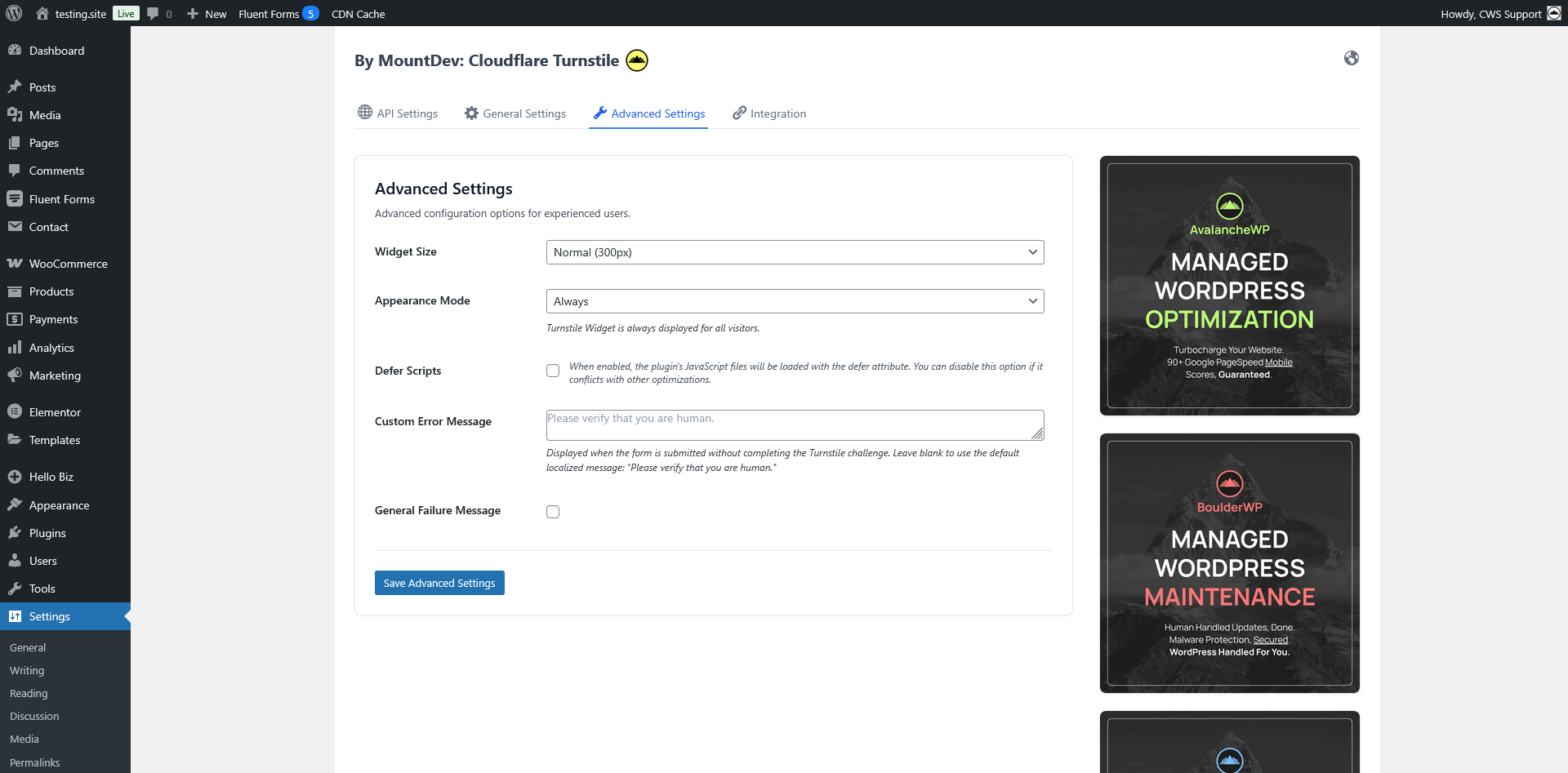Visit the testing.site link in the admin bar
Viewport: 1568px width, 773px height.
click(79, 13)
